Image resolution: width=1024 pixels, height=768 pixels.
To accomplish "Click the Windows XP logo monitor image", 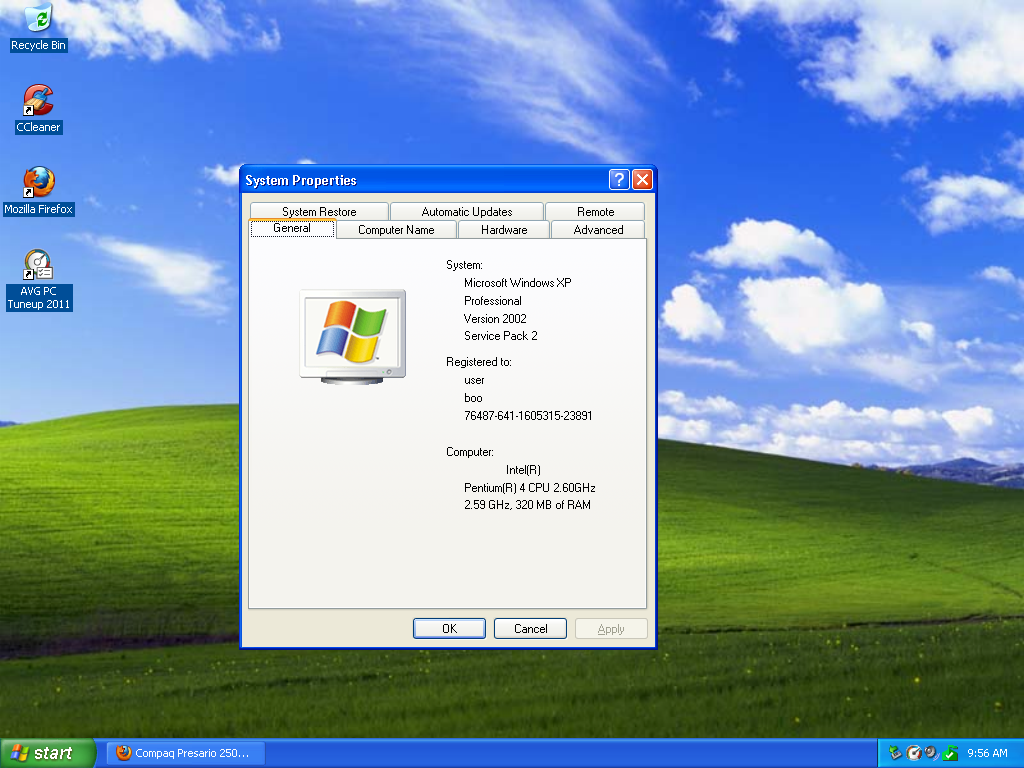I will (x=353, y=336).
